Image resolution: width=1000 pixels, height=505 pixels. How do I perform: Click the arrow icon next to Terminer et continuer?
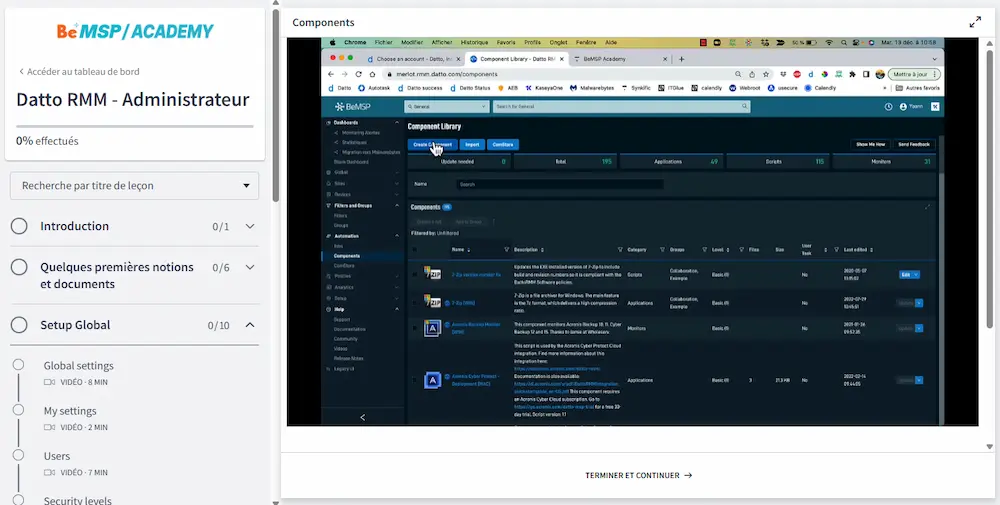688,476
